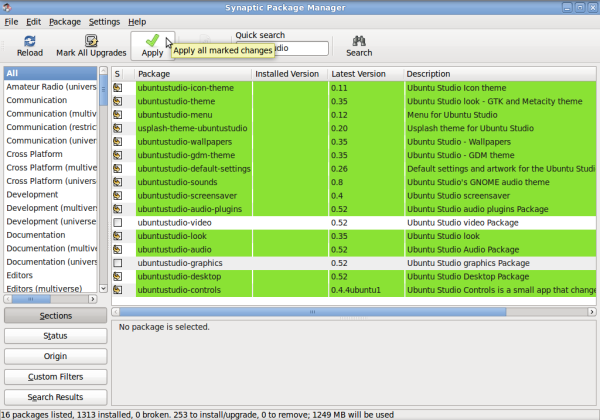Click status icon for usplash-theme-ubuntustudio
This screenshot has height=420, width=600.
click(x=118, y=128)
